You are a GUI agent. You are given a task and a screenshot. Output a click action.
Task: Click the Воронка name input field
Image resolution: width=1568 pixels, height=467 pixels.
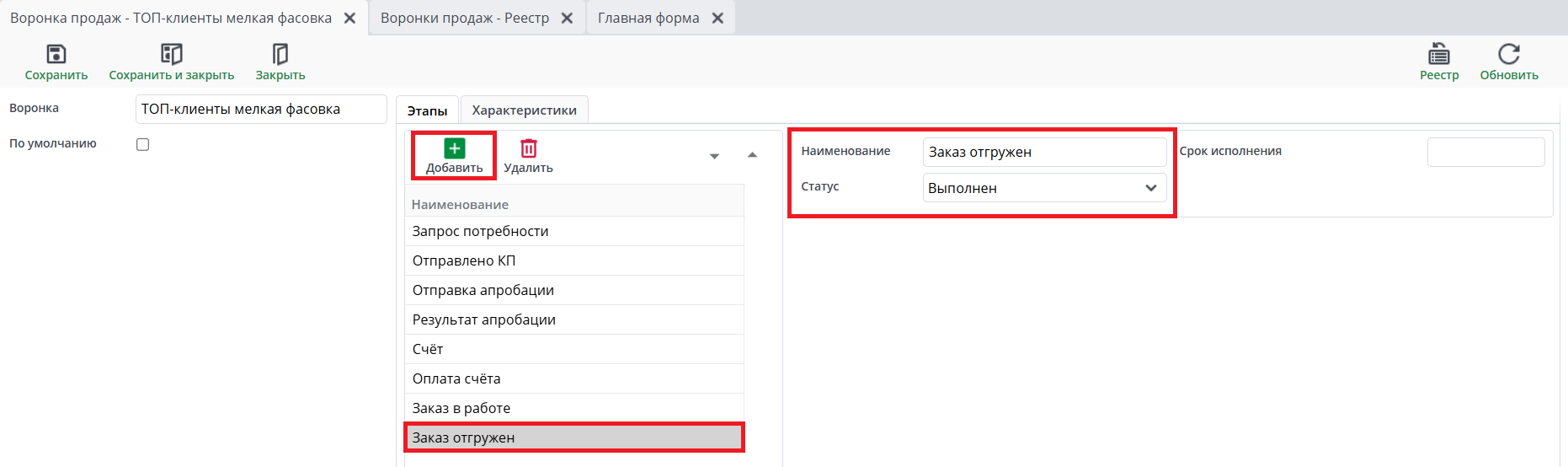260,110
